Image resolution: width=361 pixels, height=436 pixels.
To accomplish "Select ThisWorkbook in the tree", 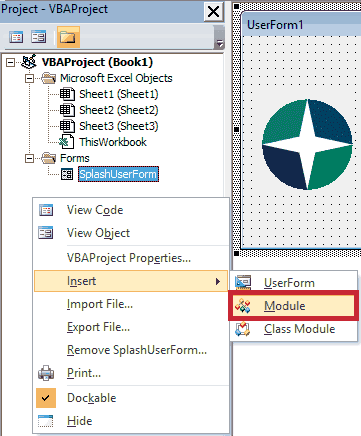I will pos(113,142).
